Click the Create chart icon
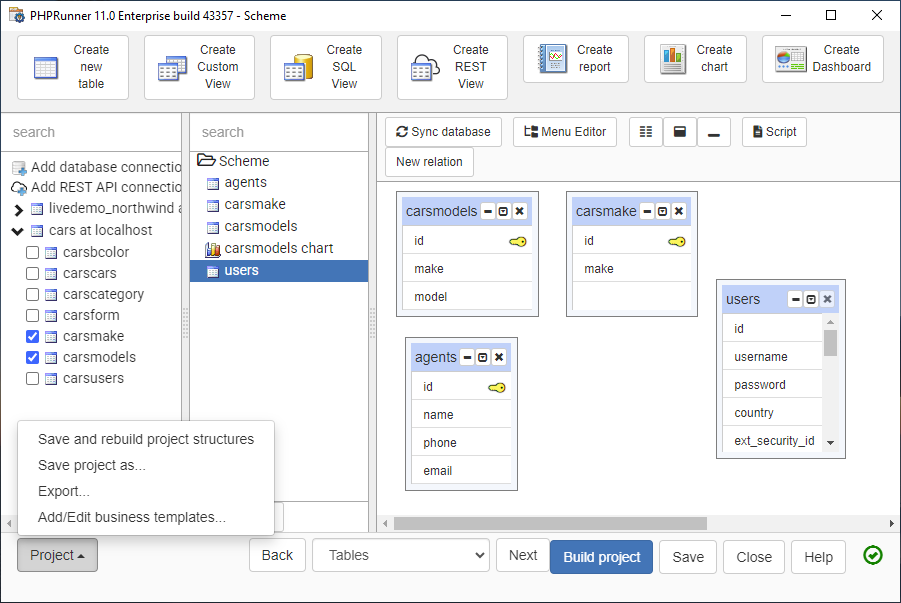This screenshot has width=901, height=603. [x=672, y=59]
